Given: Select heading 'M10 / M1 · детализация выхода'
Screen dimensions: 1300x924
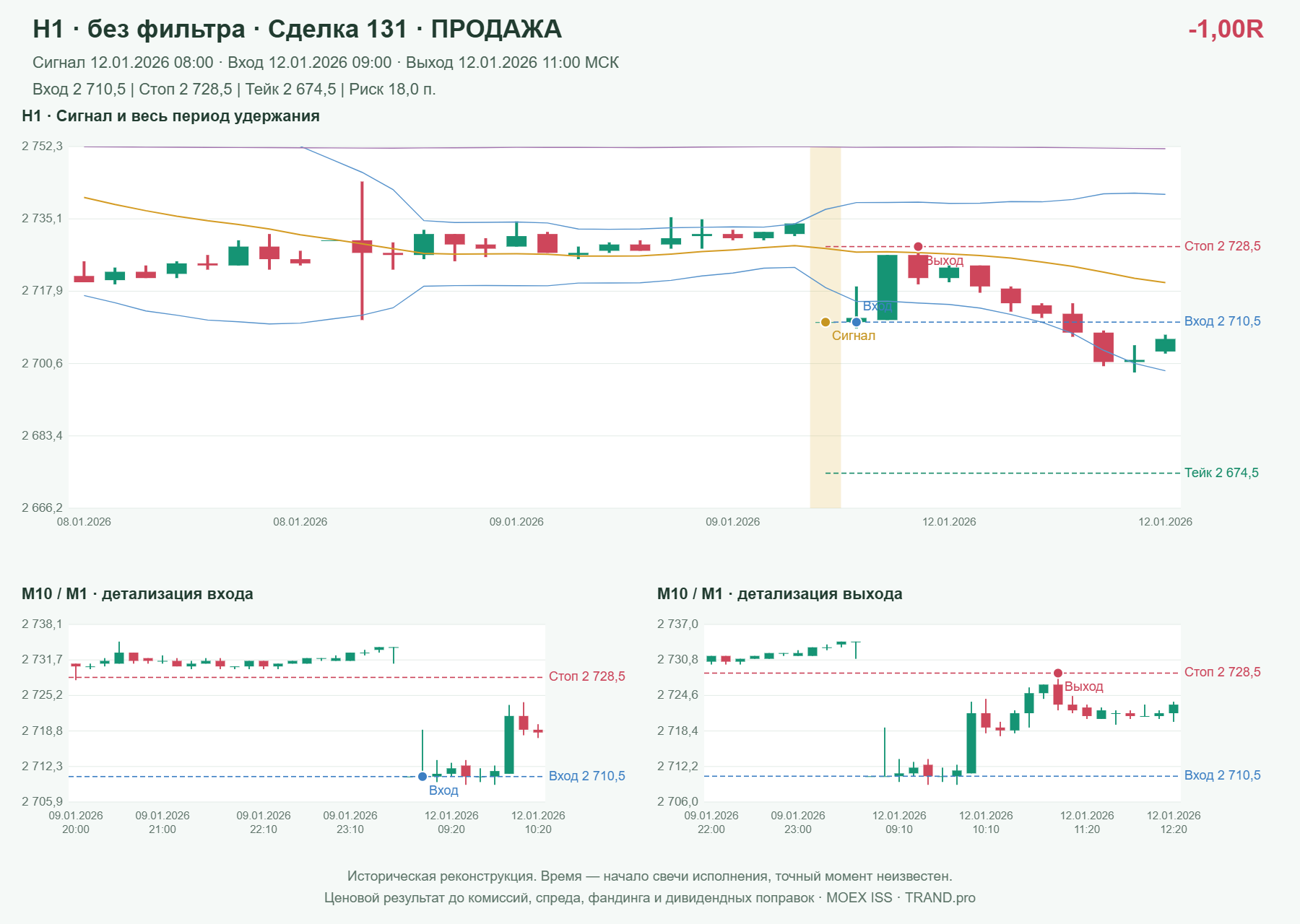Looking at the screenshot, I should pyautogui.click(x=780, y=594).
